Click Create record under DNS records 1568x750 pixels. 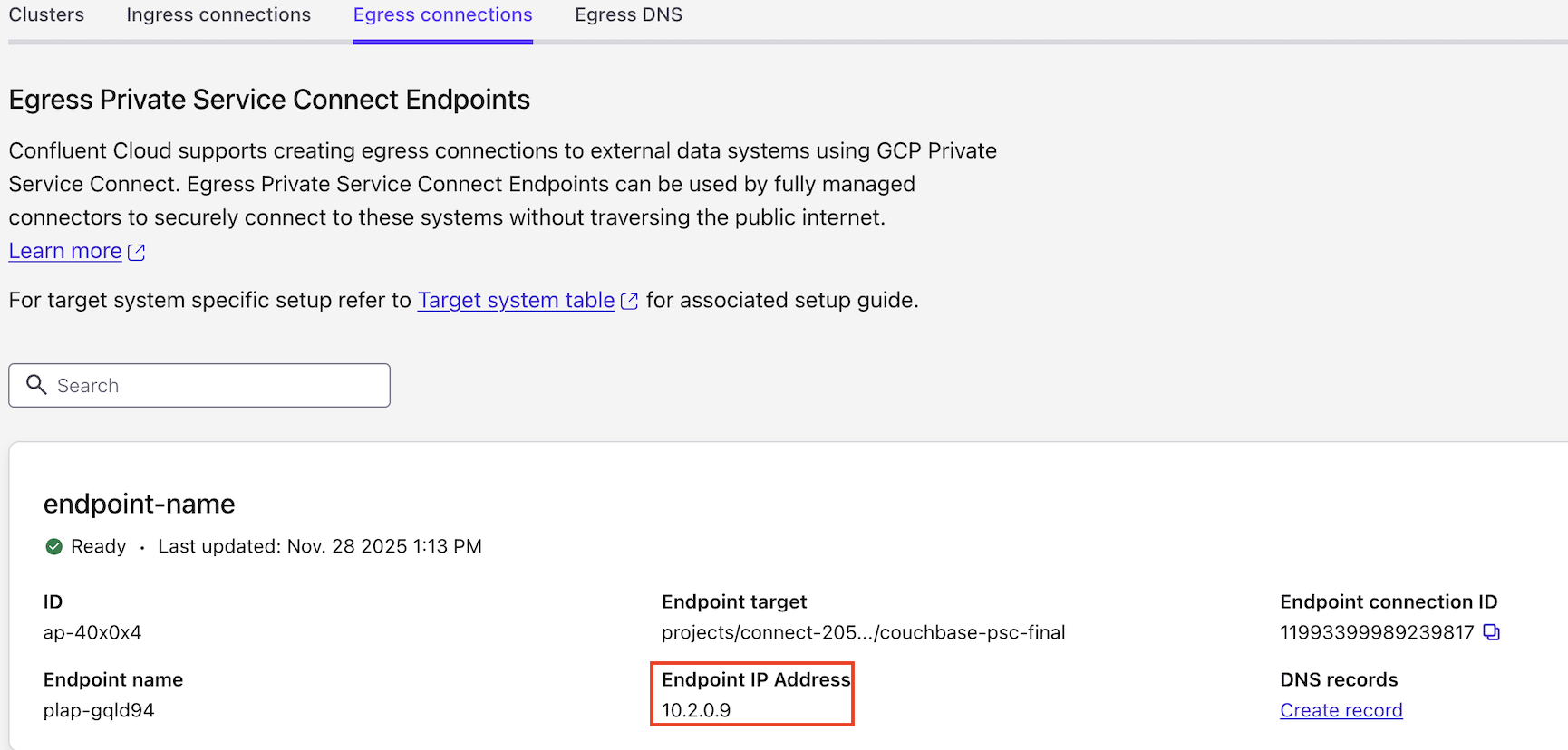[1341, 710]
